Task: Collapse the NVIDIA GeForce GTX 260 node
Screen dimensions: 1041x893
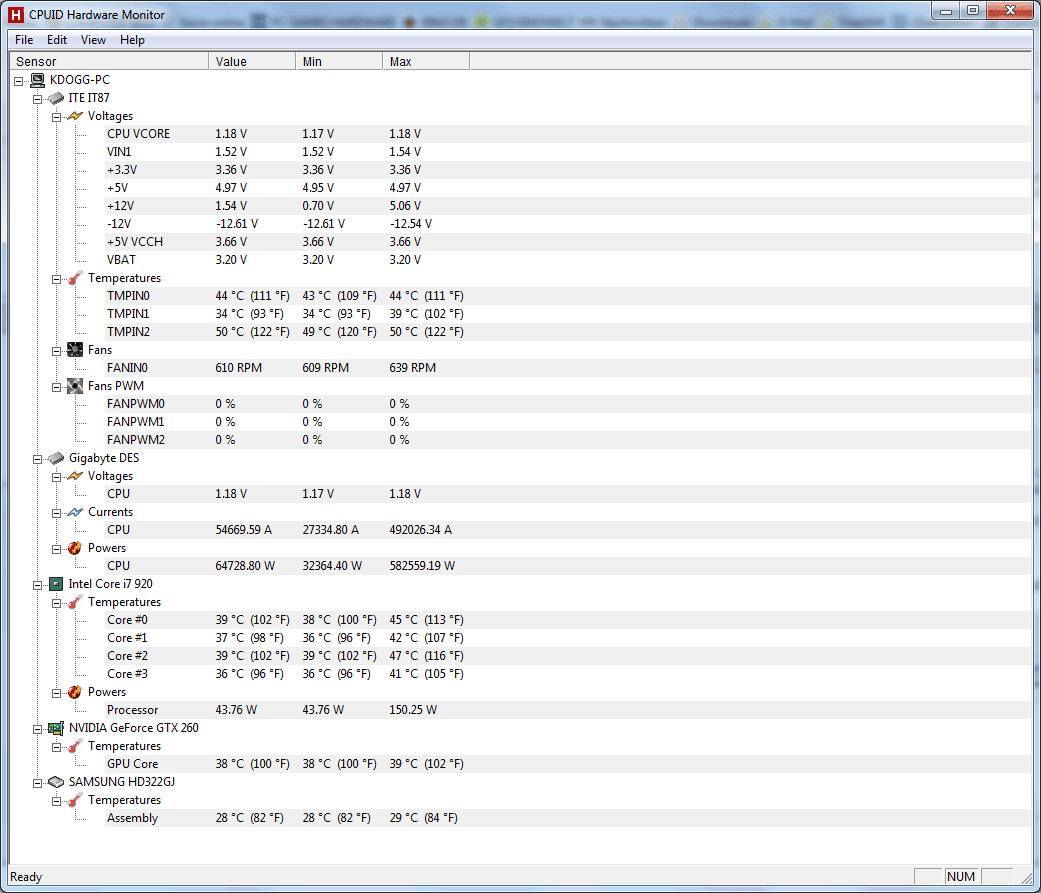Action: (38, 729)
